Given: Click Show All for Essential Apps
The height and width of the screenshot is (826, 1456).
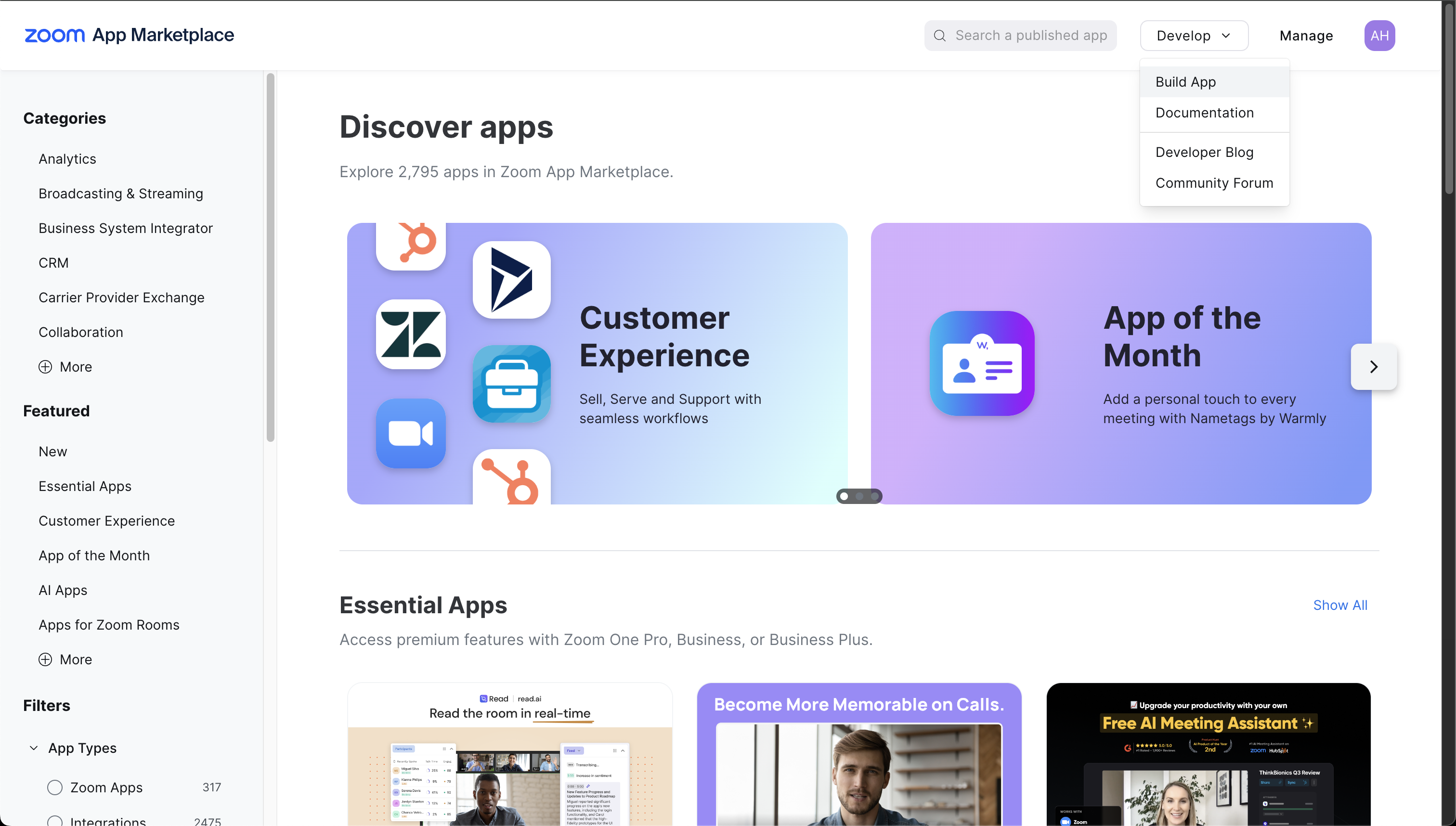Looking at the screenshot, I should 1339,606.
